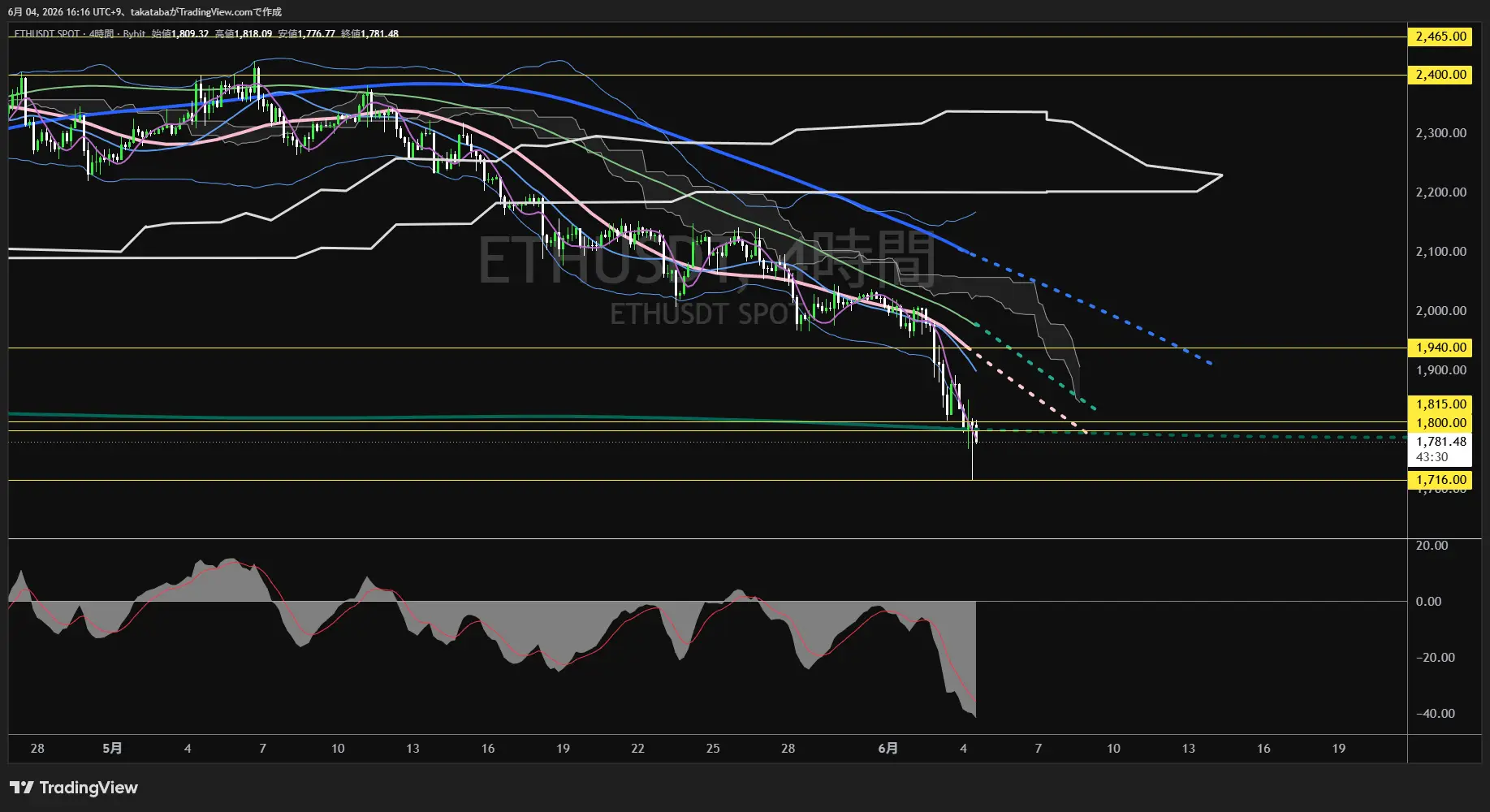Click the 2,300.00 price axis value
The height and width of the screenshot is (812, 1490).
tap(1441, 133)
